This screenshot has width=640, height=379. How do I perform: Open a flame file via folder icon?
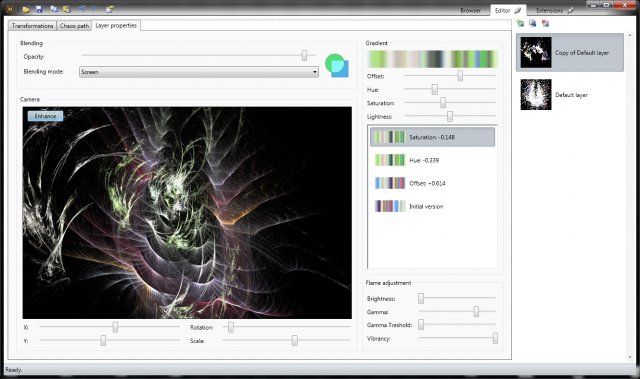click(26, 9)
